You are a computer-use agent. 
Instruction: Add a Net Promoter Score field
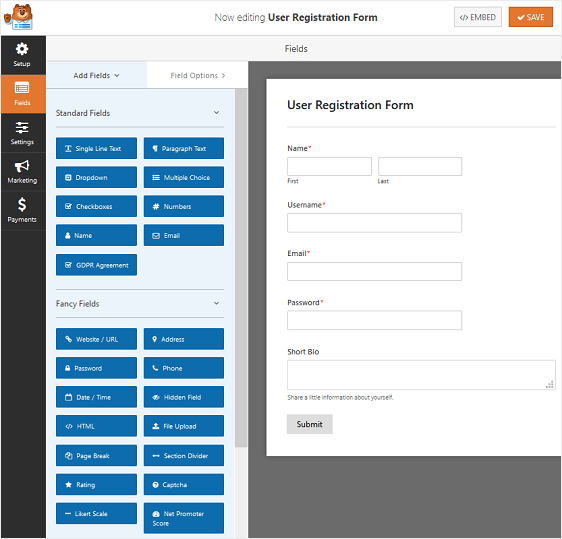184,518
